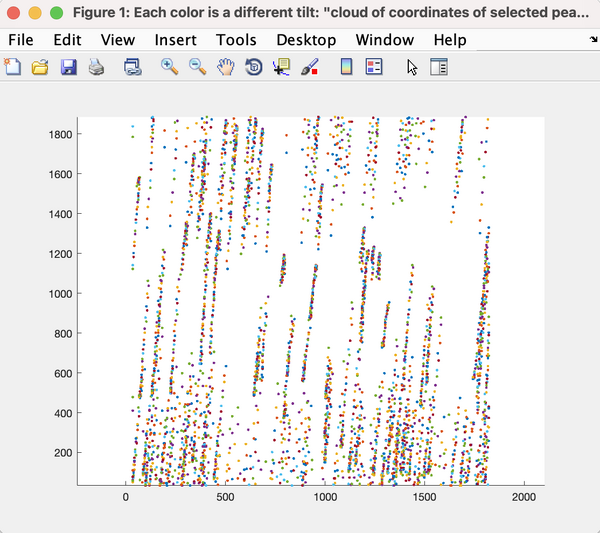The image size is (600, 533).
Task: Click the y-axis tick label 1400
Action: click(x=60, y=214)
